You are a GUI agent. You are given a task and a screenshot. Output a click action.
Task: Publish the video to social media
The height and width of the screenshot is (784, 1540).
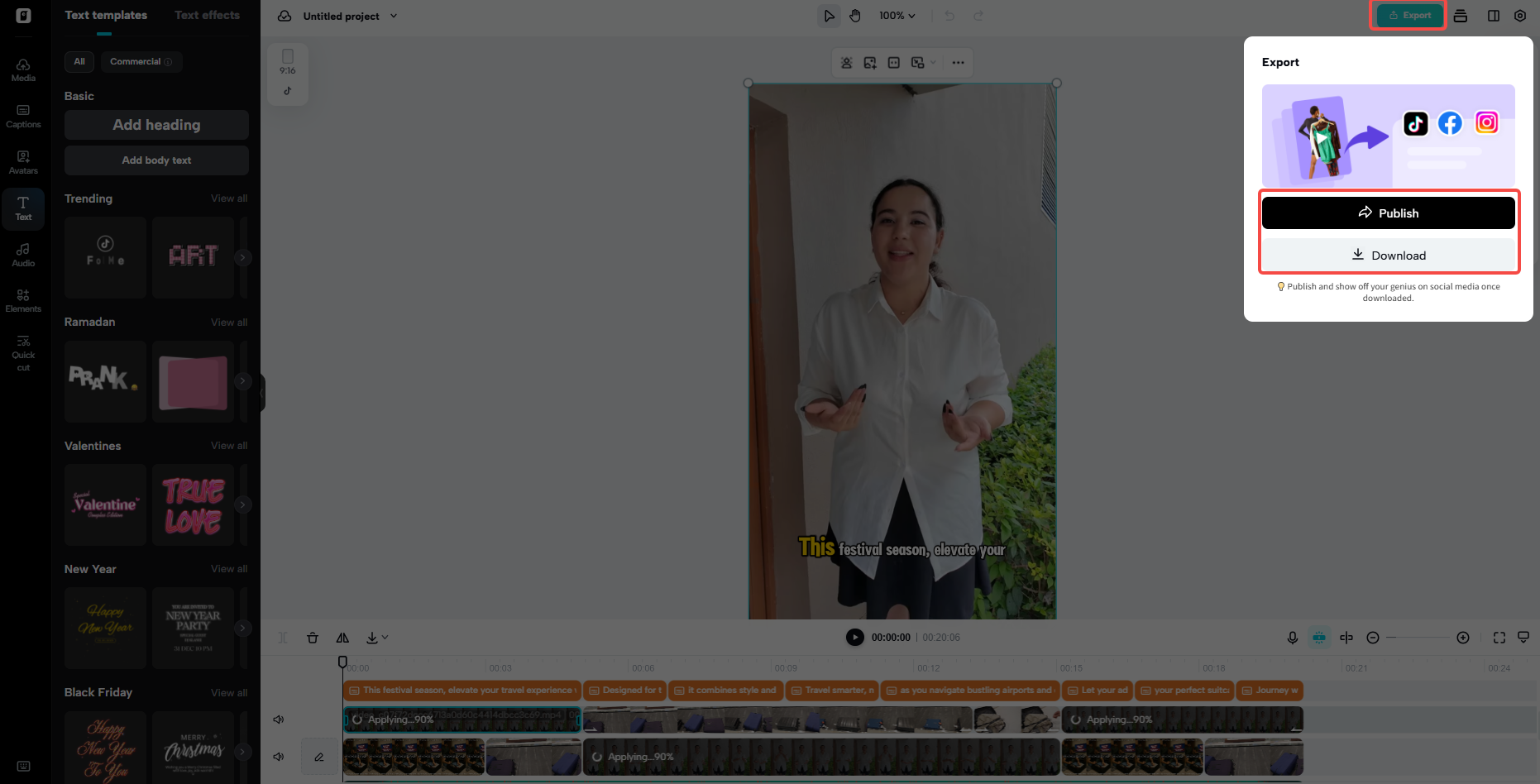click(1388, 213)
